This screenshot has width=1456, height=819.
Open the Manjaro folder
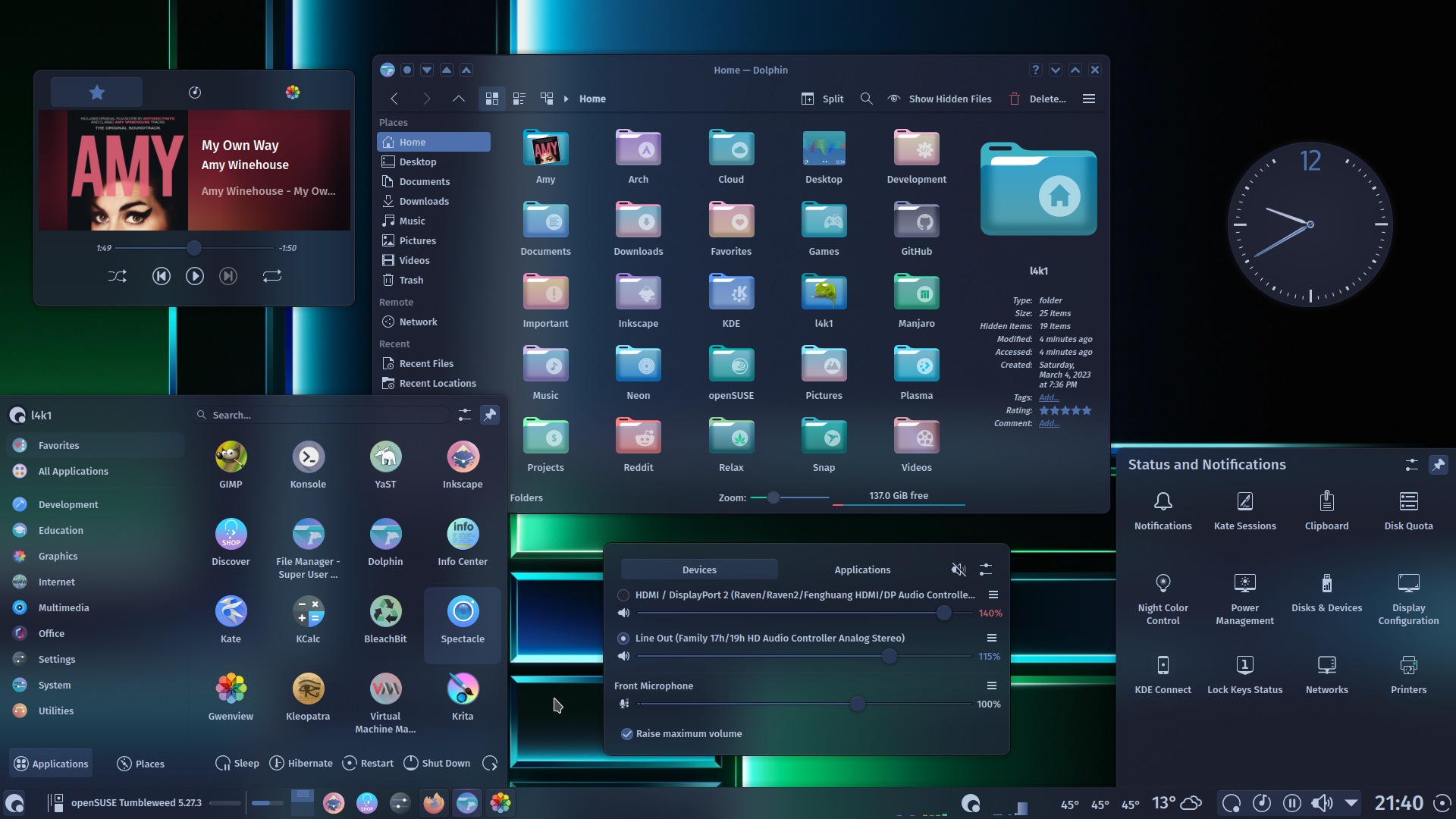point(917,301)
